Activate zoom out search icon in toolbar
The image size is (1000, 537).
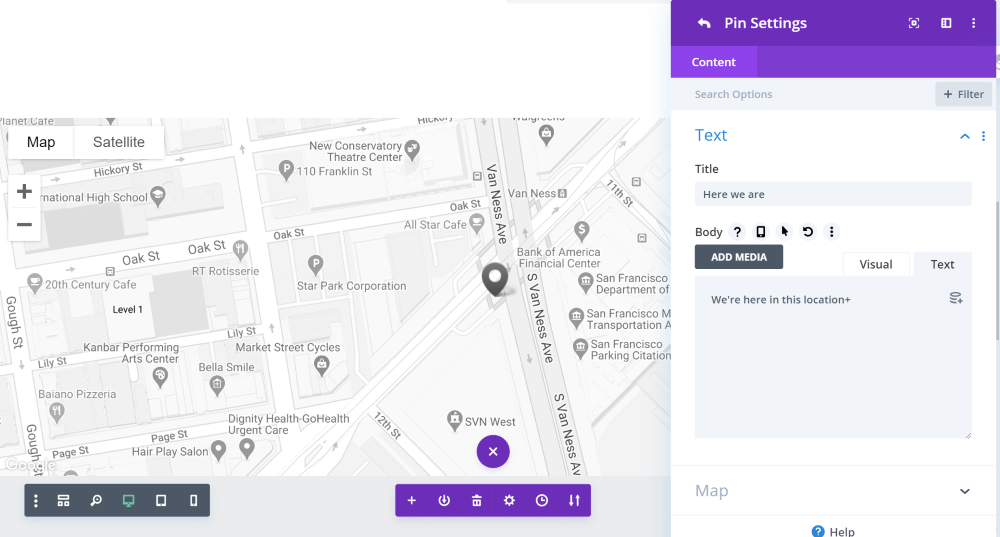point(96,501)
